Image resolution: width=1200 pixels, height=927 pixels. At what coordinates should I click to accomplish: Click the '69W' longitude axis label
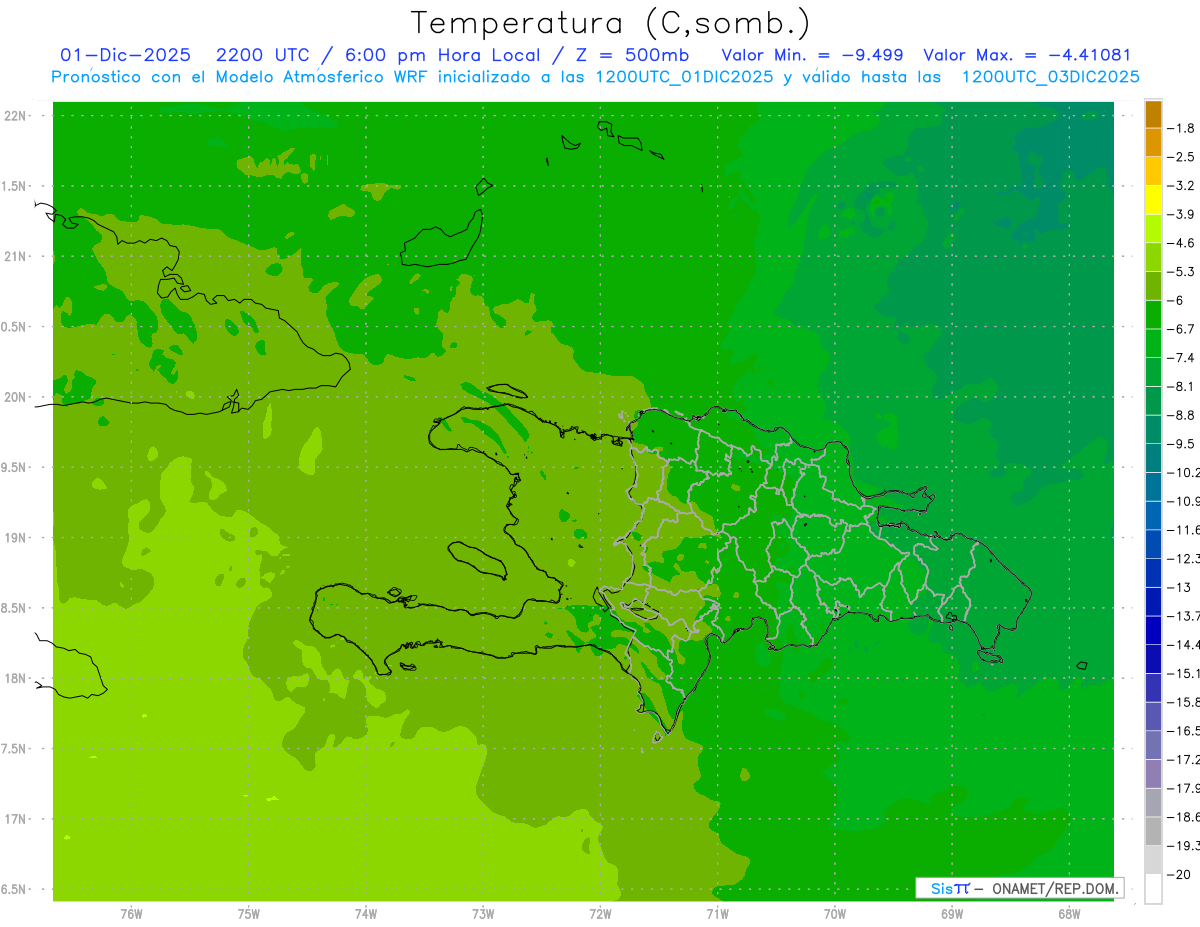coord(952,913)
